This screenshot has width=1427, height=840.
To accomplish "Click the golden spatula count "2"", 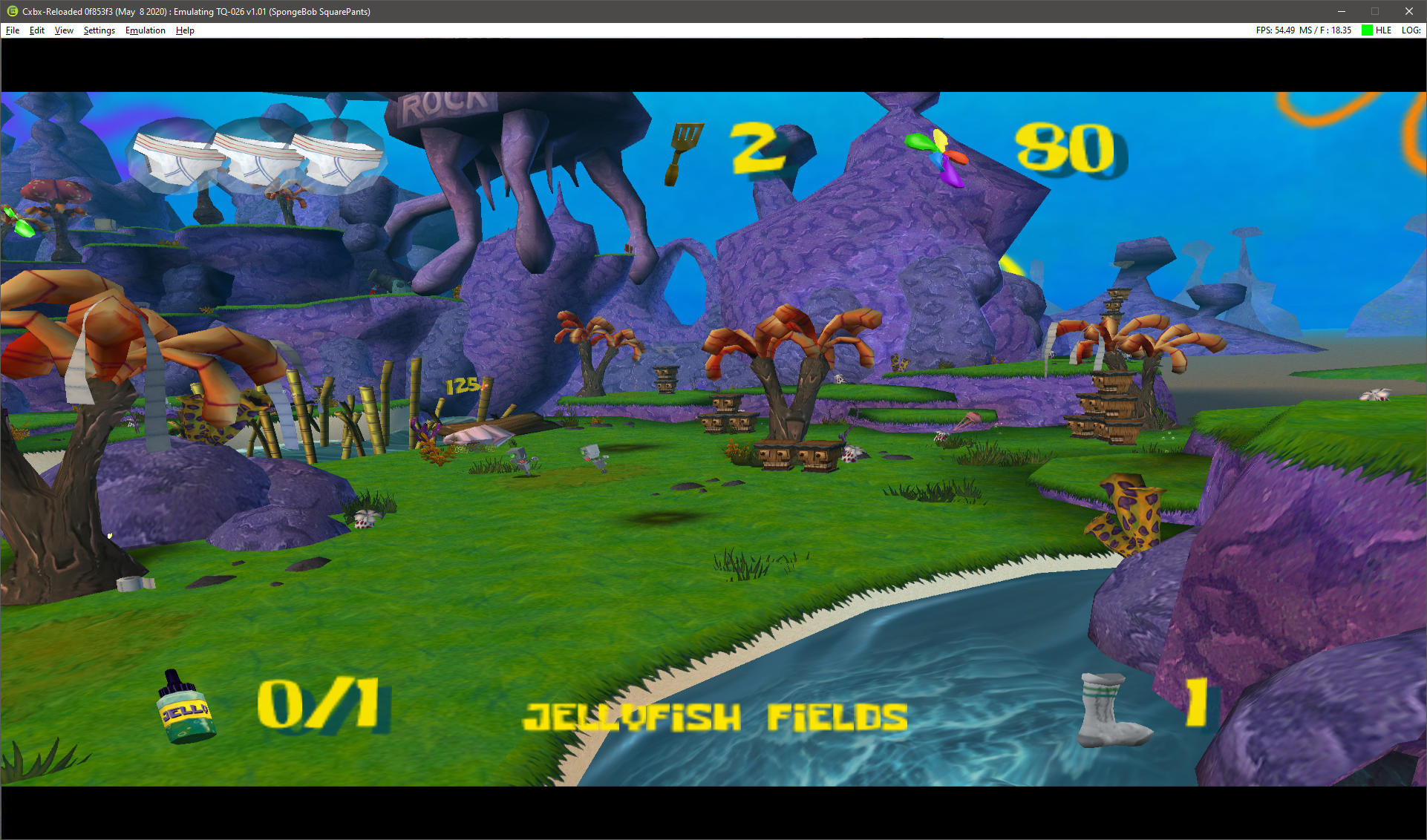I will click(758, 148).
